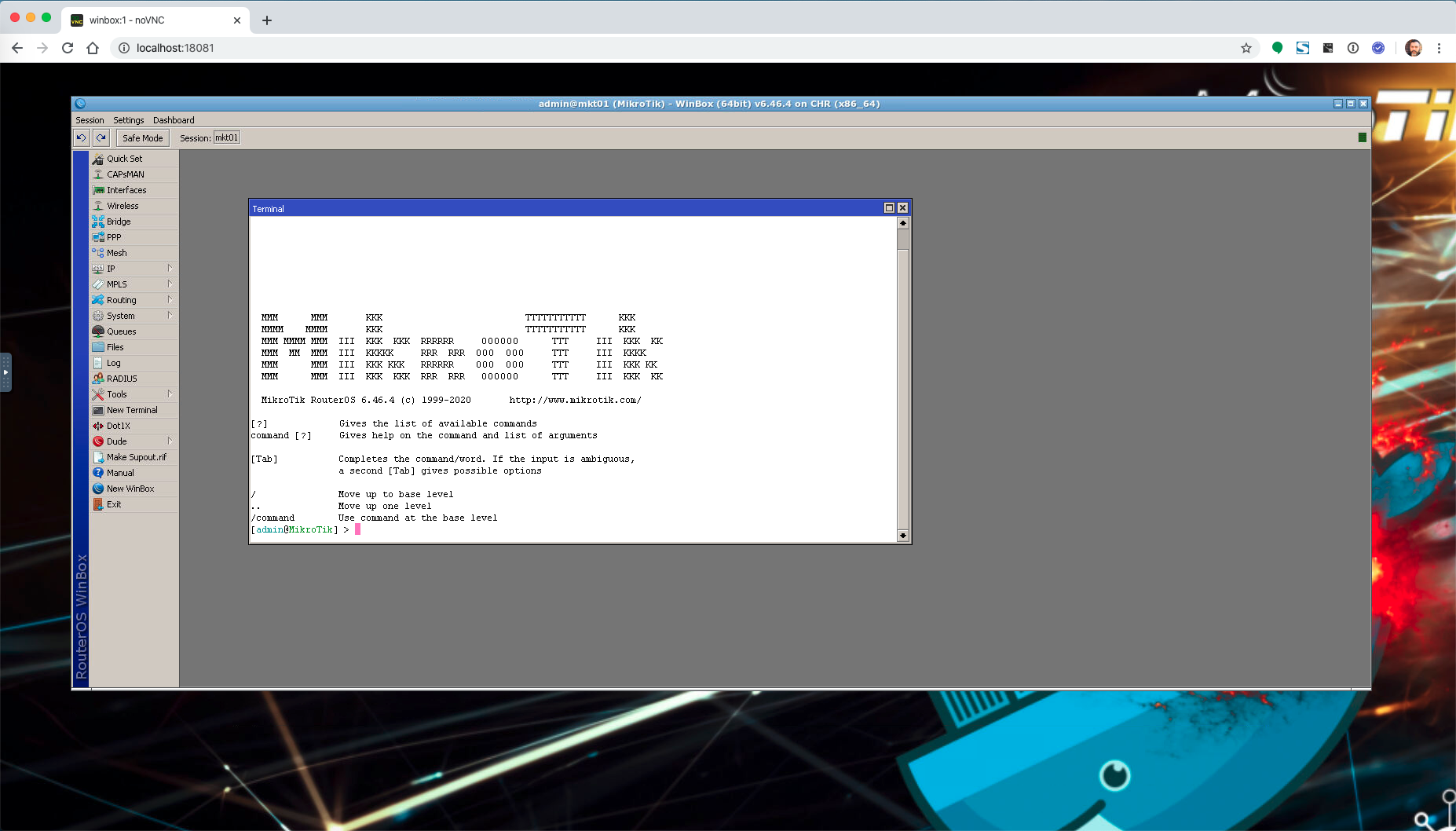Image resolution: width=1456 pixels, height=831 pixels.
Task: Reload the browser page
Action: pos(68,48)
